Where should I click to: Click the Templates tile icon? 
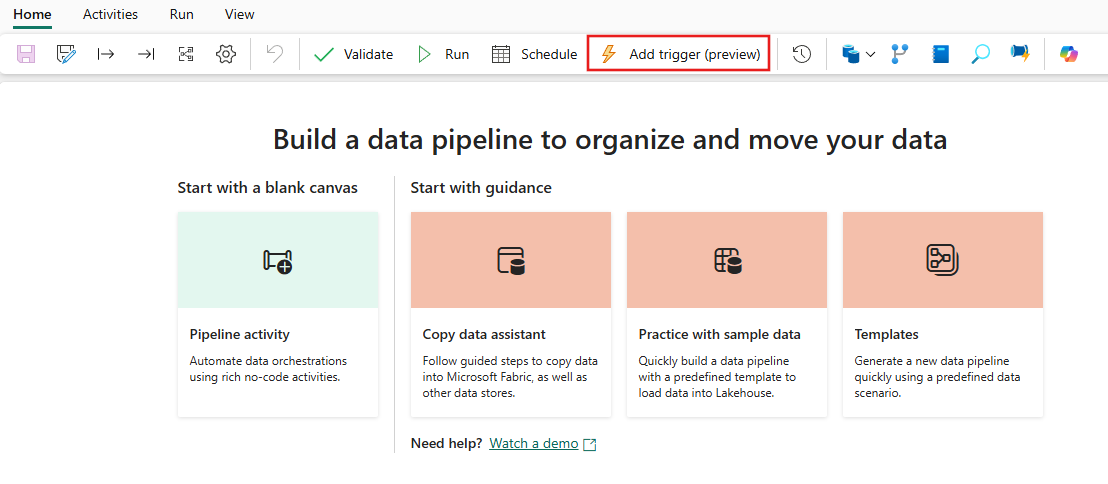click(943, 260)
